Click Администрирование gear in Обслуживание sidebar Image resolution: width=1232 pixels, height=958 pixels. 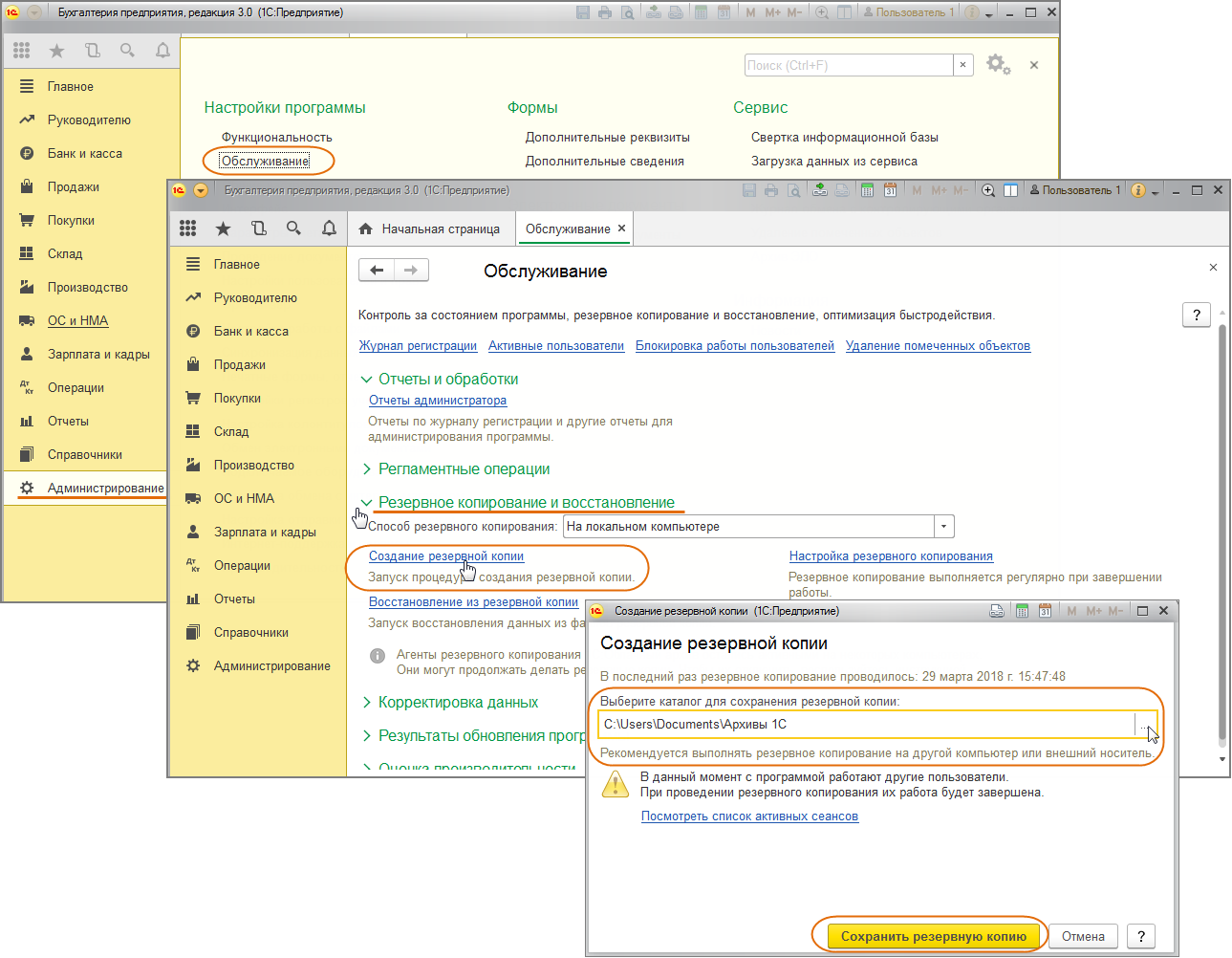coord(193,665)
